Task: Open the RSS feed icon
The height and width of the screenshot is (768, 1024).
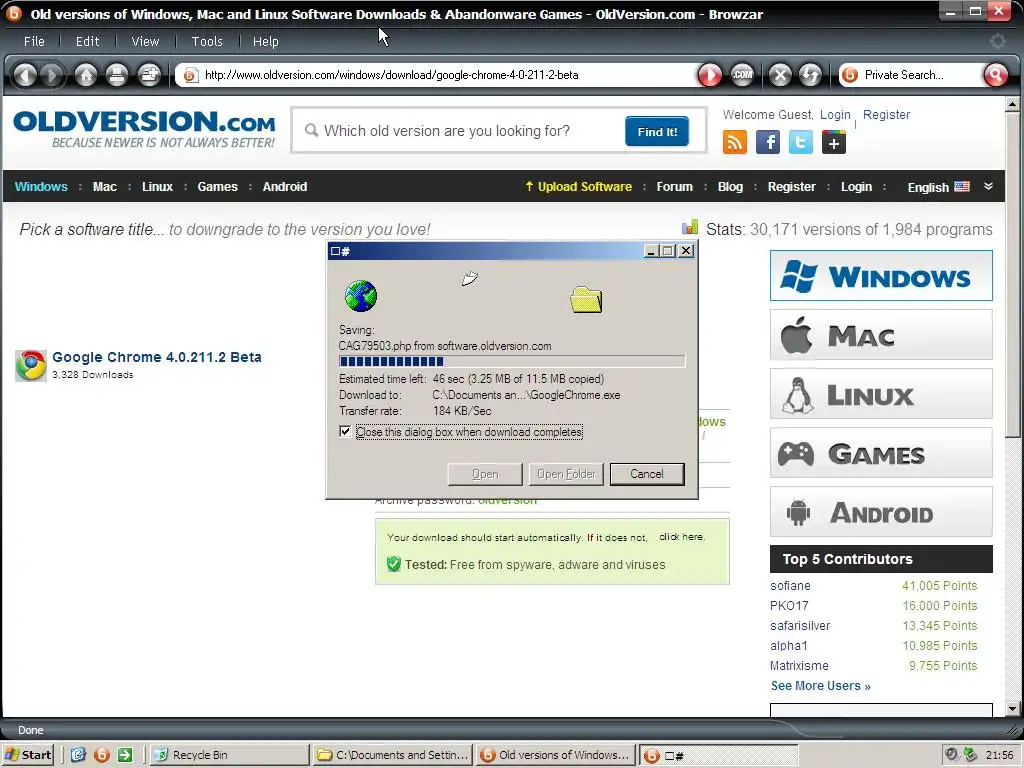Action: [735, 142]
